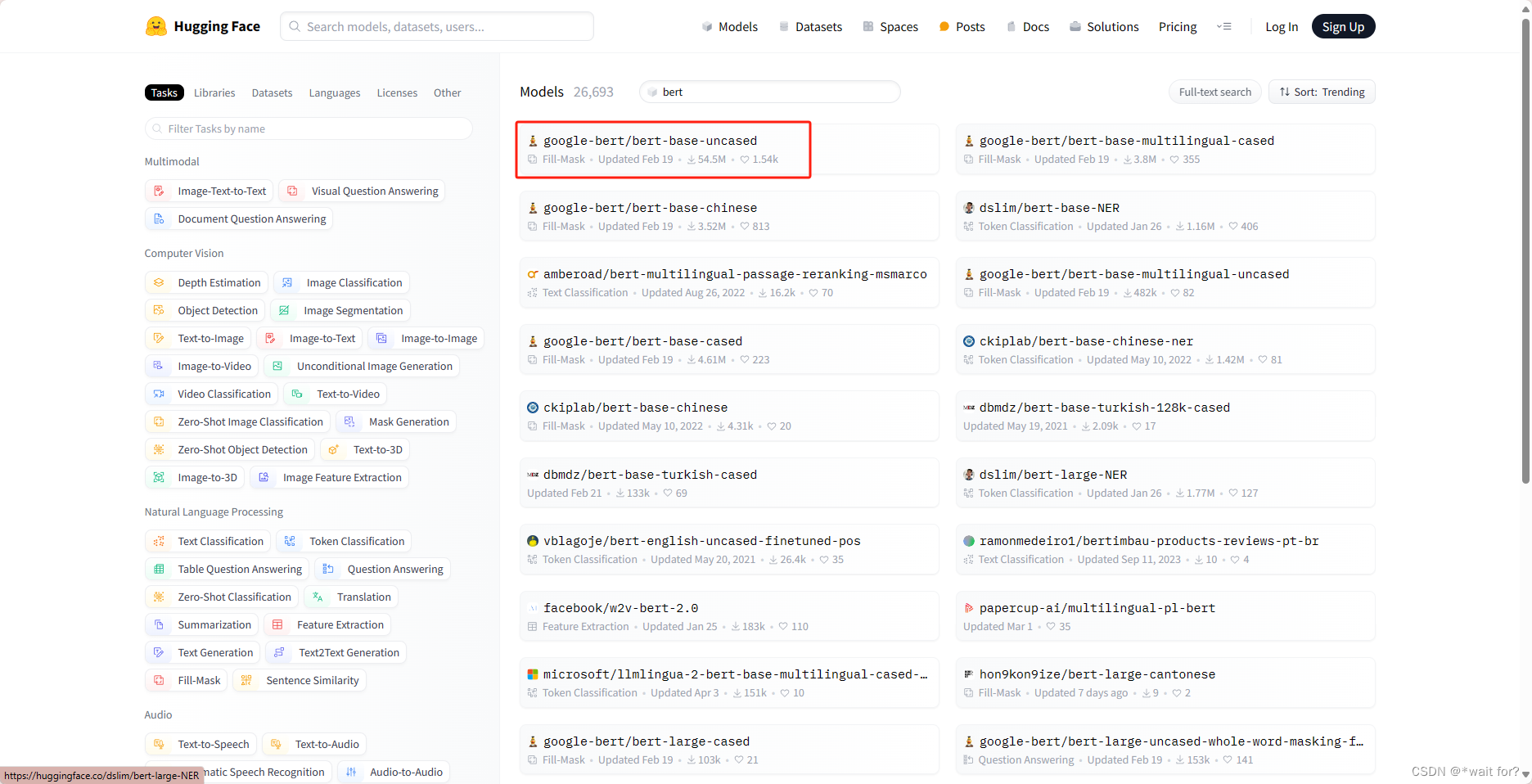Click the Object Detection task icon
The image size is (1532, 784).
160,310
